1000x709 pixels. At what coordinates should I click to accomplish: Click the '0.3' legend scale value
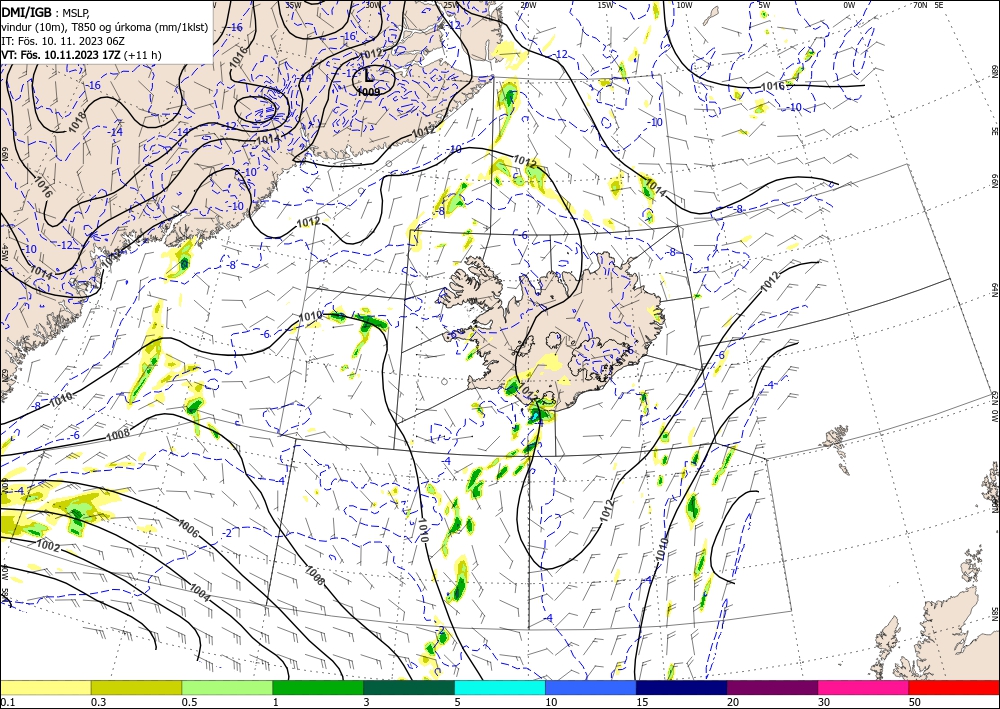click(98, 702)
